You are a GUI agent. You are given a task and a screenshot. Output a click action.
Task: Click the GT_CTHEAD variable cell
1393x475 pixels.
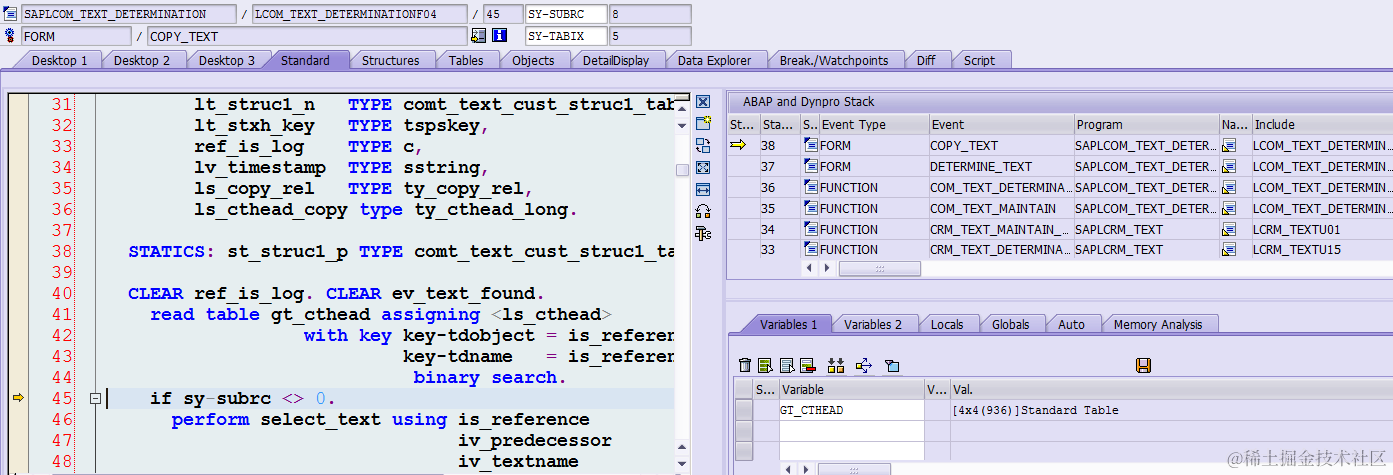pos(852,410)
